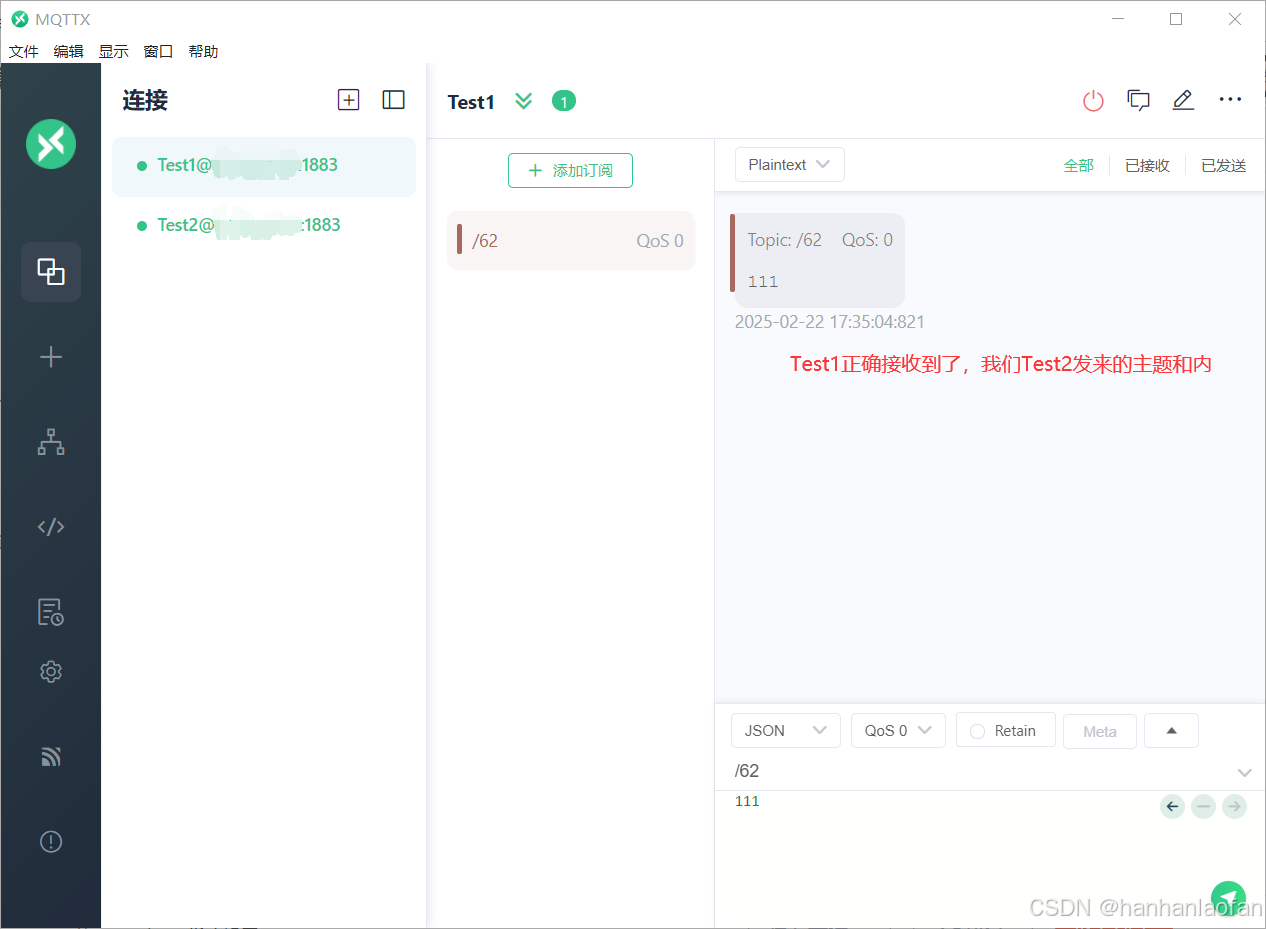1266x929 pixels.
Task: Create new connection via sidebar plus icon
Action: [x=51, y=357]
